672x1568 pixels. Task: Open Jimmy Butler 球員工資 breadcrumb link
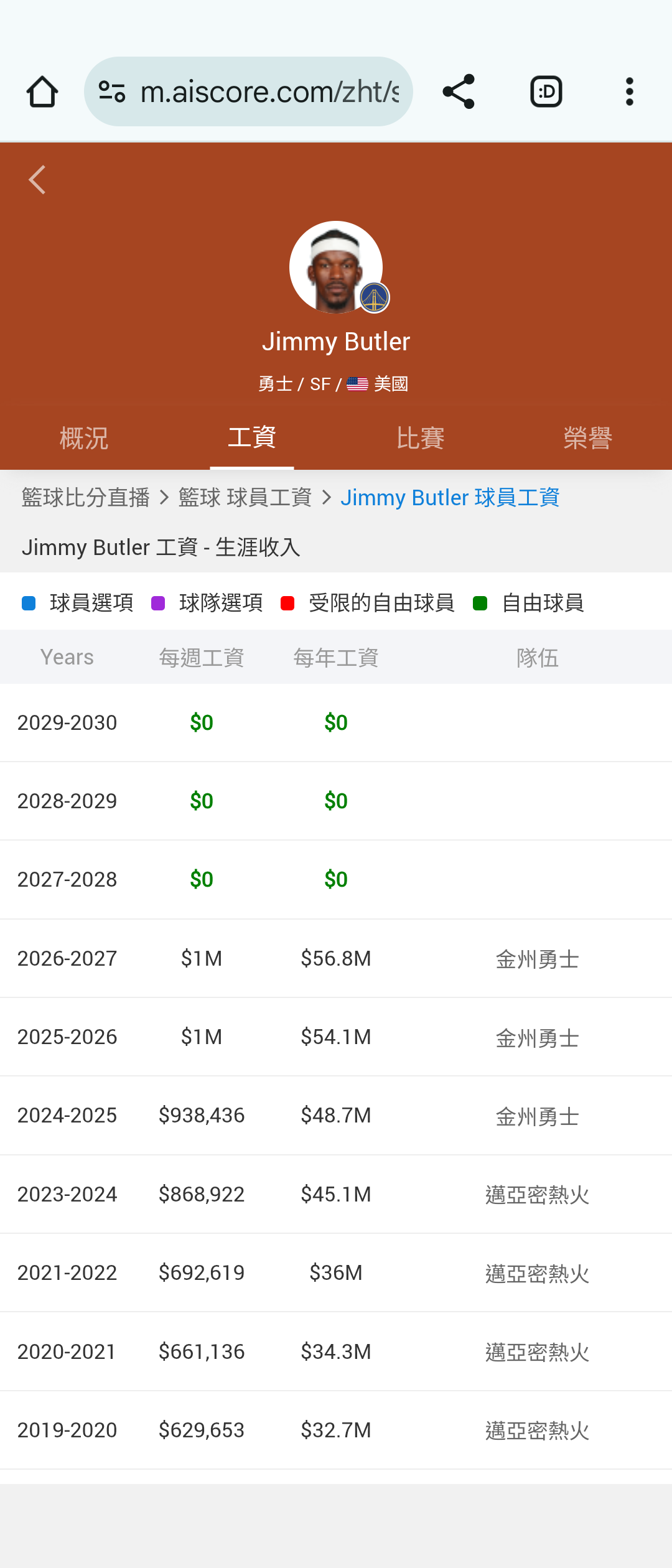click(450, 498)
